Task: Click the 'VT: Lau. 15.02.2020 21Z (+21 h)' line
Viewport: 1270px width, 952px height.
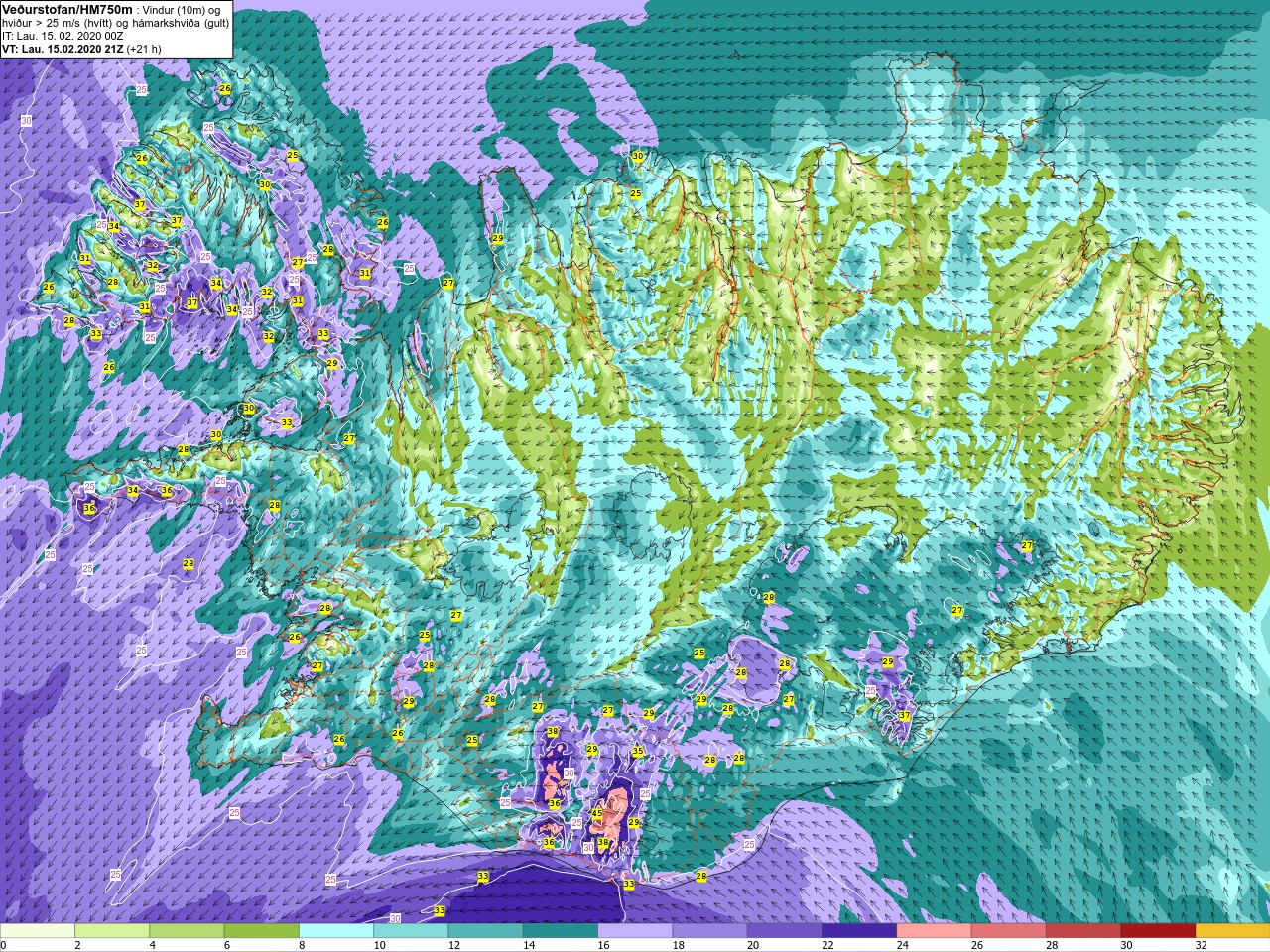Action: click(x=81, y=48)
